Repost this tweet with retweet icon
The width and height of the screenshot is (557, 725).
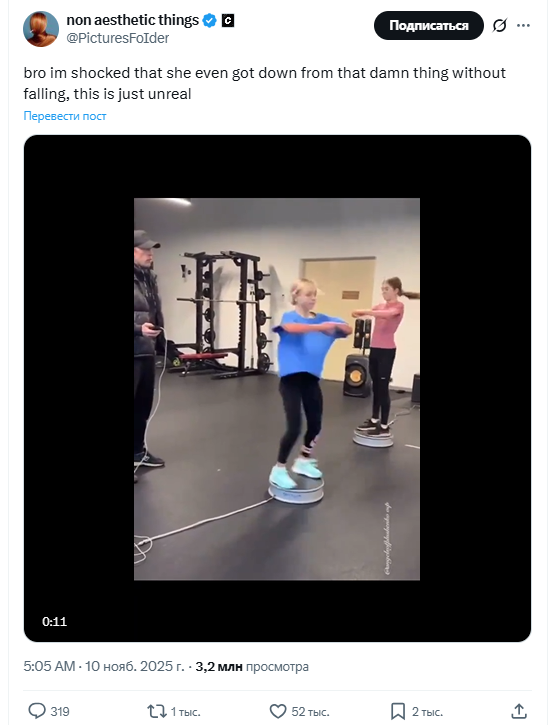pos(157,711)
